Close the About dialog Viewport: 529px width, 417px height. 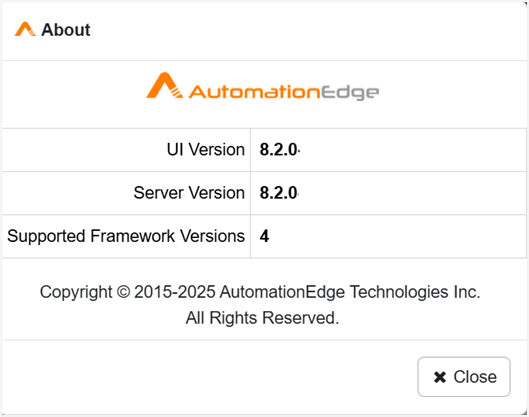tap(464, 377)
